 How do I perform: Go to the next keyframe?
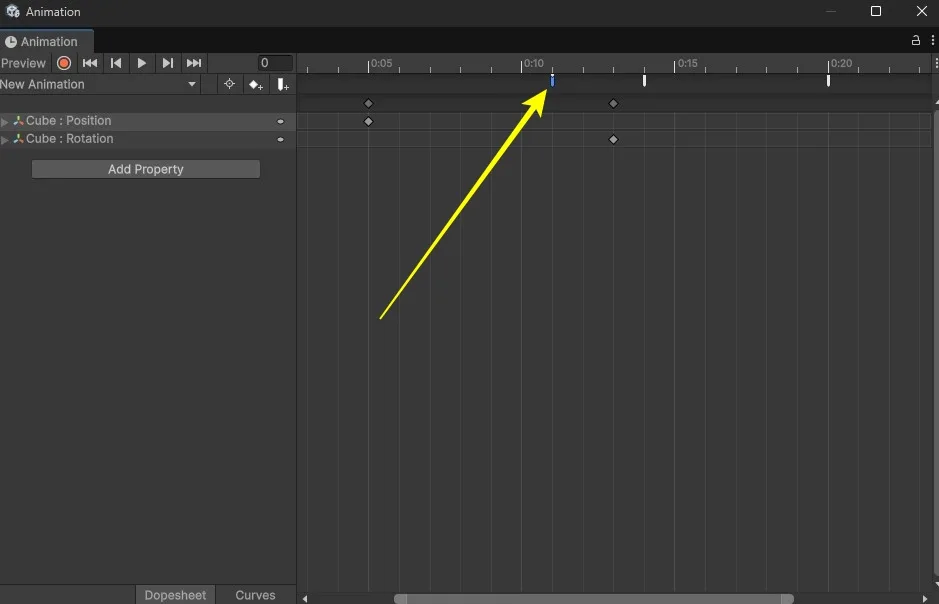click(168, 63)
